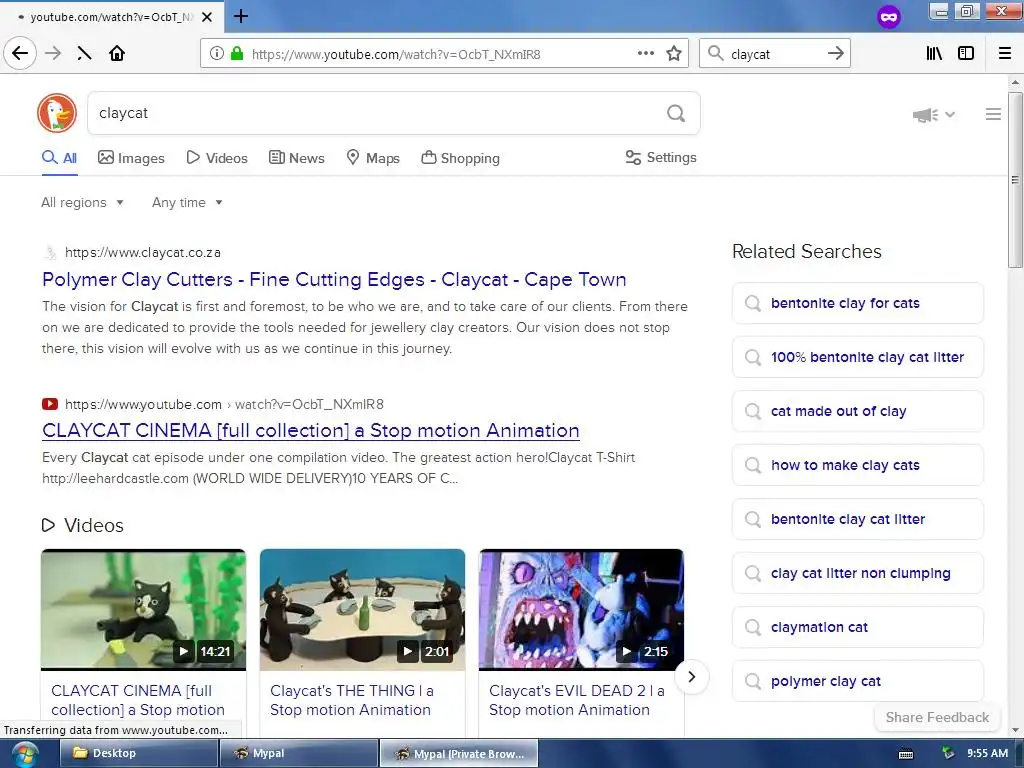1024x768 pixels.
Task: Click the 9:55 AM taskbar clock
Action: point(987,753)
